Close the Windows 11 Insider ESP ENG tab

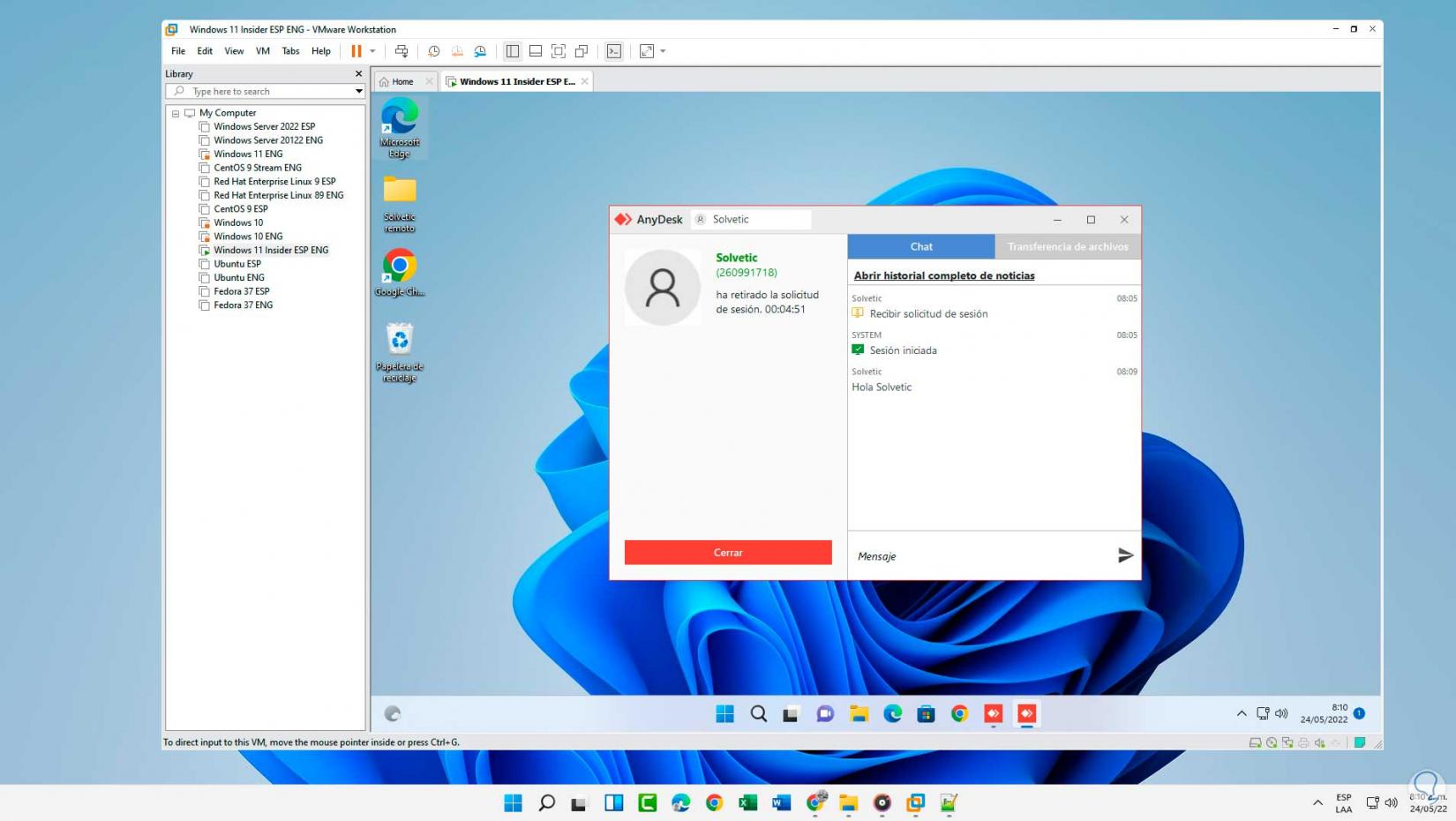(584, 81)
